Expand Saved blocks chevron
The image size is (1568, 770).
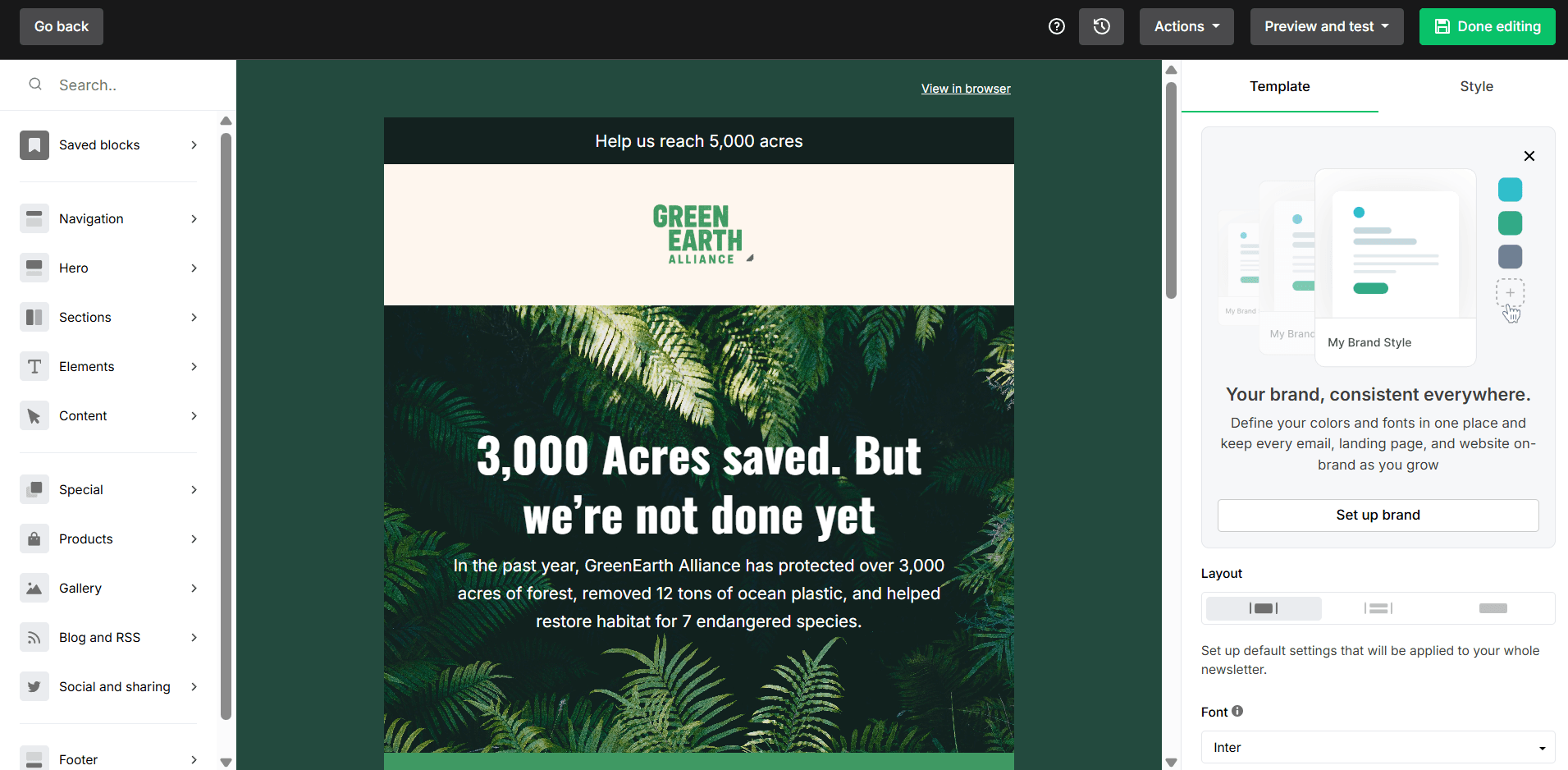point(194,145)
